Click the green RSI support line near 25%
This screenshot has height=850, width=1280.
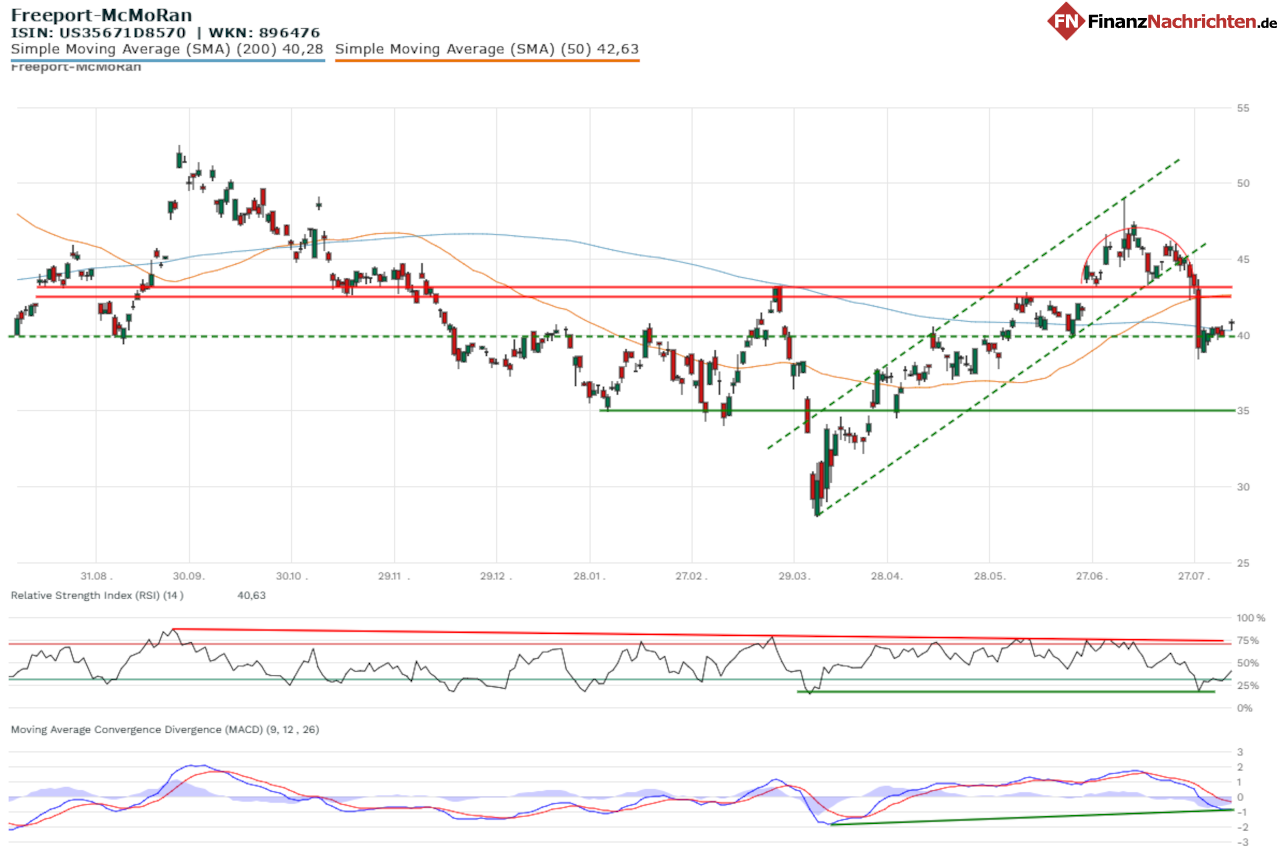pos(1005,691)
